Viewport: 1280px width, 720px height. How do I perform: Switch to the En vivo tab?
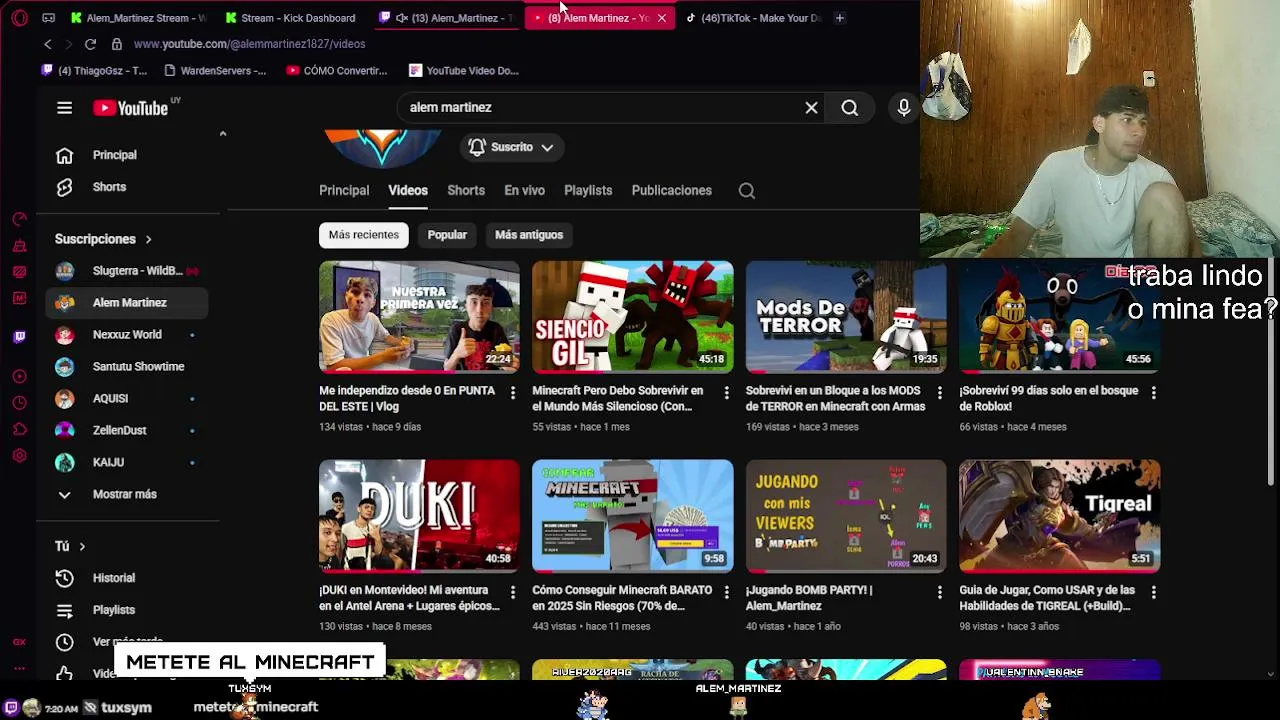coord(524,191)
